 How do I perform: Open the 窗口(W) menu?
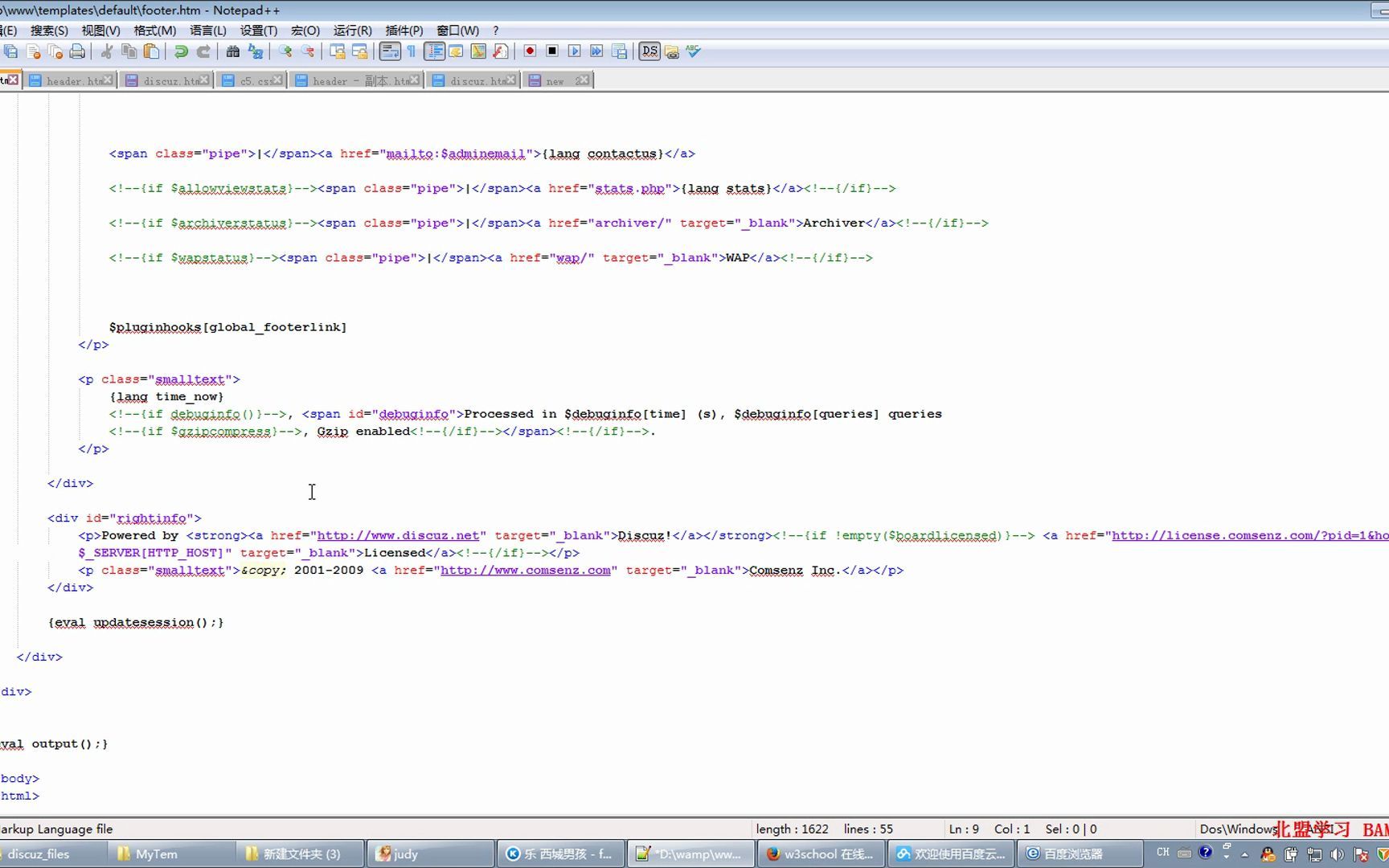[457, 31]
